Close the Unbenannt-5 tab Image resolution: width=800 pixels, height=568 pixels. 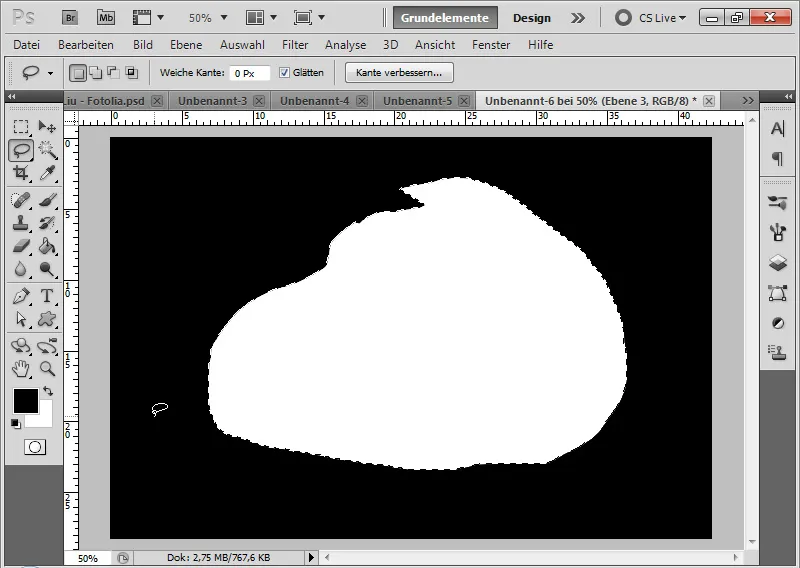(464, 101)
